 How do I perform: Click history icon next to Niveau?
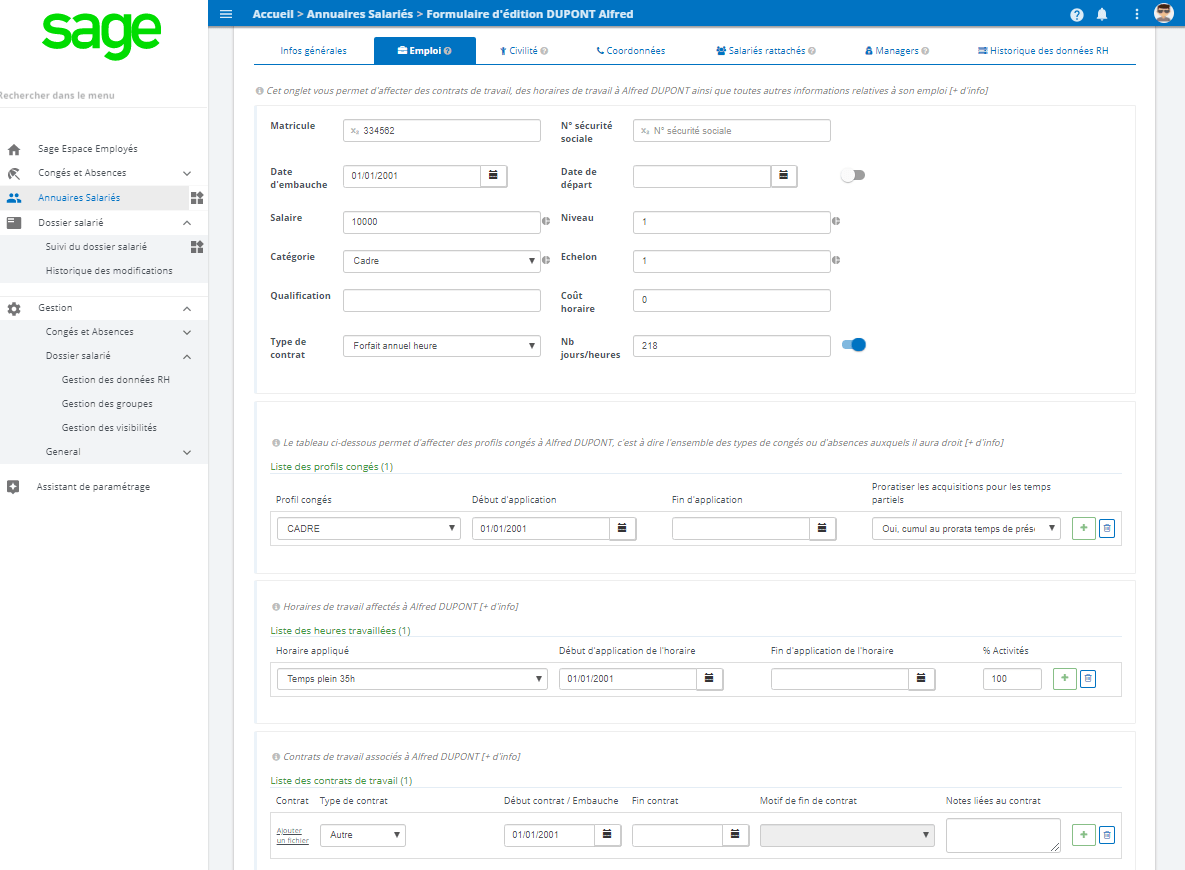click(836, 221)
